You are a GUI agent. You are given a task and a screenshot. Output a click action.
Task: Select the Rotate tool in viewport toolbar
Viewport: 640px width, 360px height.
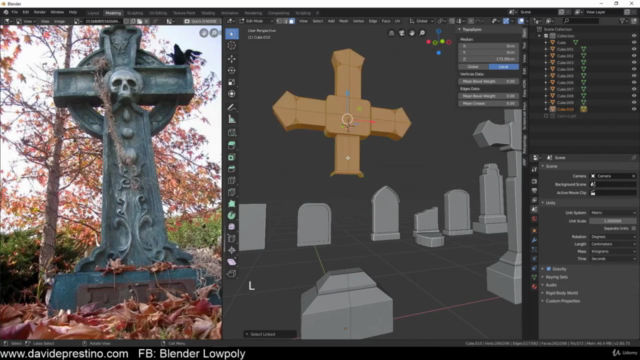pyautogui.click(x=231, y=71)
